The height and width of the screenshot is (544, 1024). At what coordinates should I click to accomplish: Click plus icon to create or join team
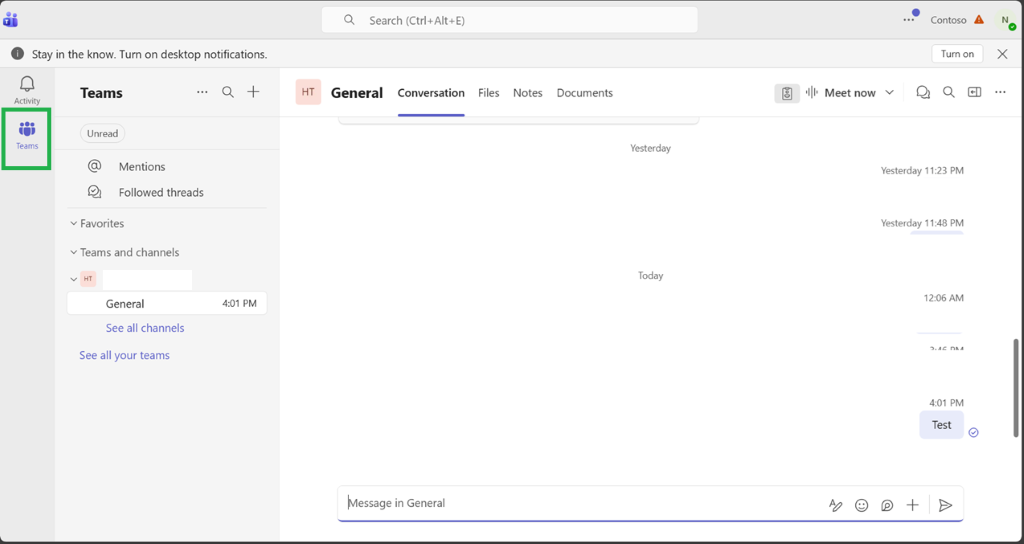click(253, 92)
